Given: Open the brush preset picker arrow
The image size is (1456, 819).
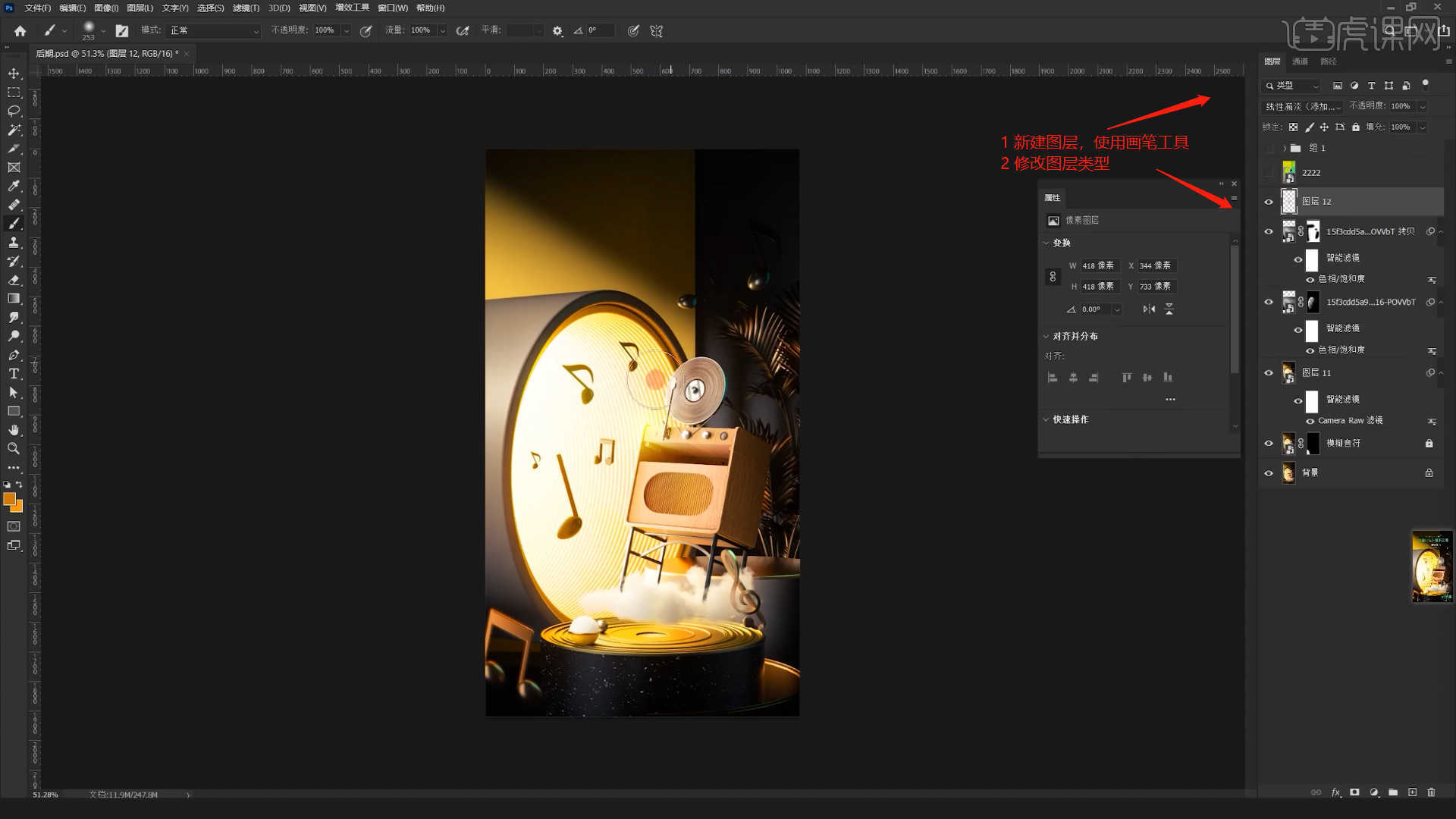Looking at the screenshot, I should [103, 31].
